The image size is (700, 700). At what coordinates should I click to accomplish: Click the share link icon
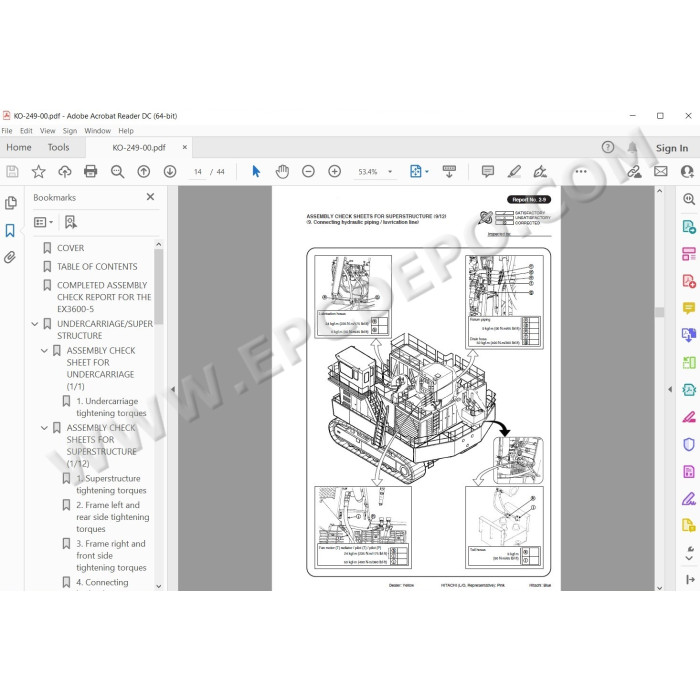pyautogui.click(x=634, y=171)
